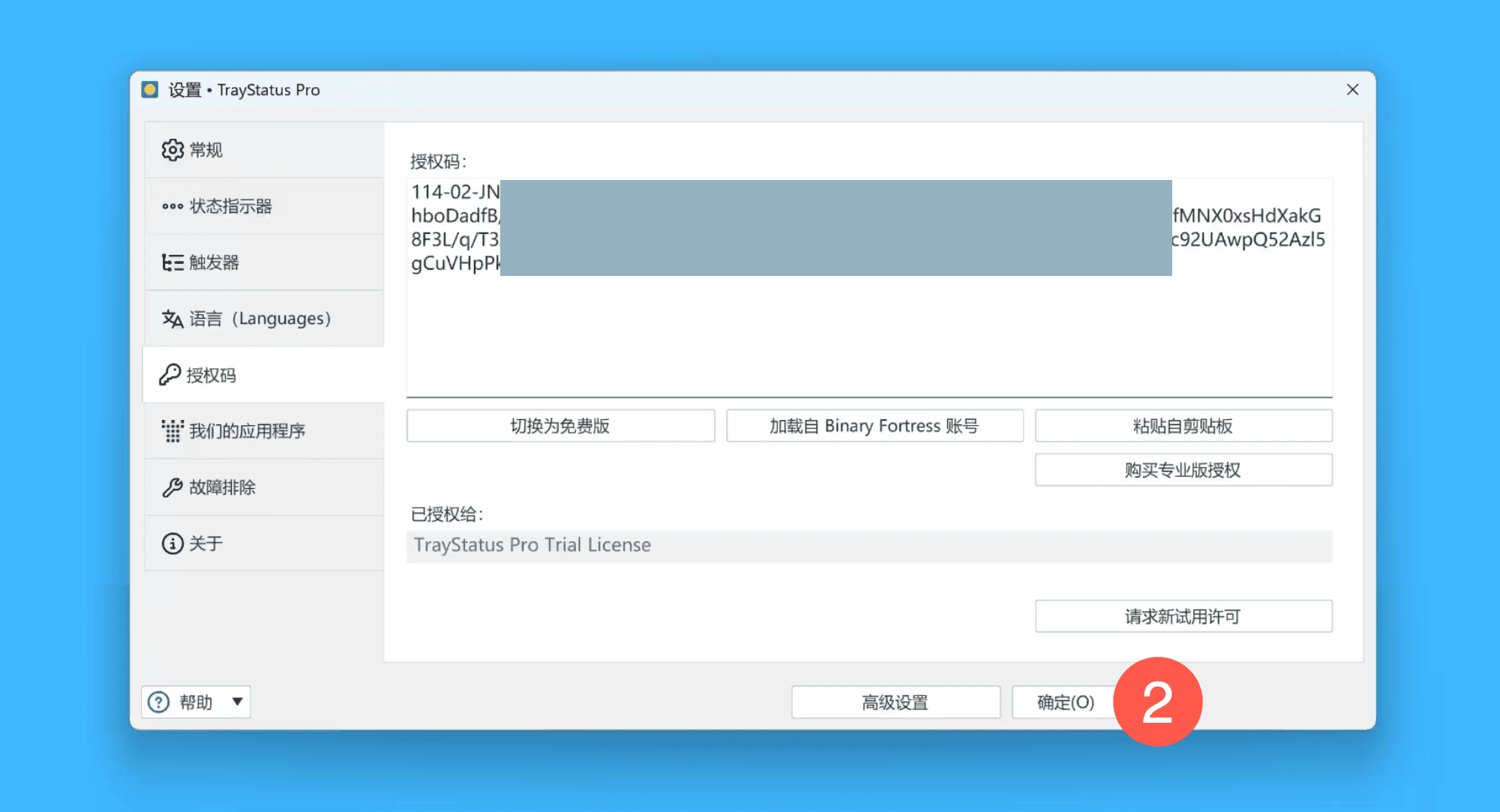Click inside the 授权码 text area
Screen dimensions: 1500x812
[x=869, y=287]
